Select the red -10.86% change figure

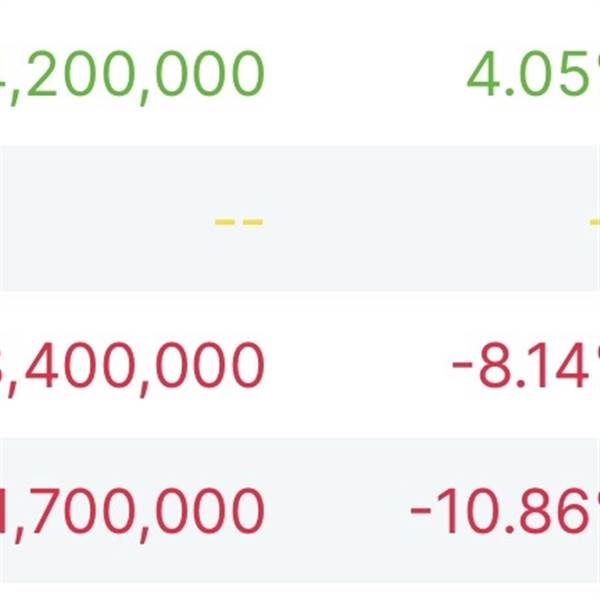[506, 513]
